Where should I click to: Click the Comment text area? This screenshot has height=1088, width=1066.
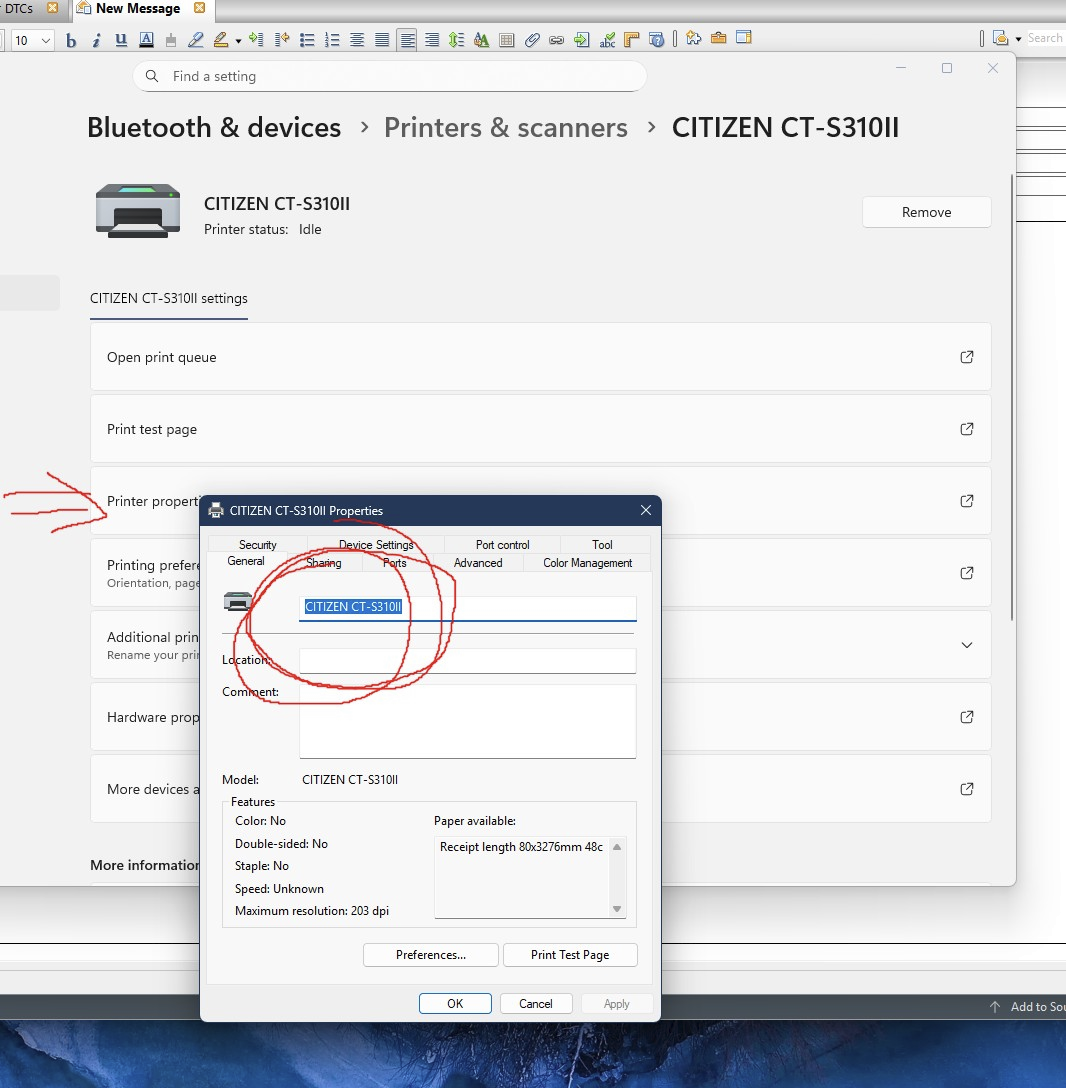pyautogui.click(x=468, y=722)
